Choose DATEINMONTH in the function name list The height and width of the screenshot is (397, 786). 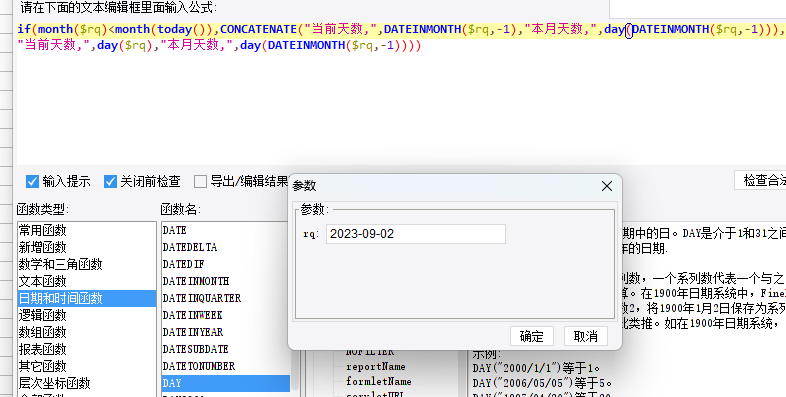click(225, 281)
